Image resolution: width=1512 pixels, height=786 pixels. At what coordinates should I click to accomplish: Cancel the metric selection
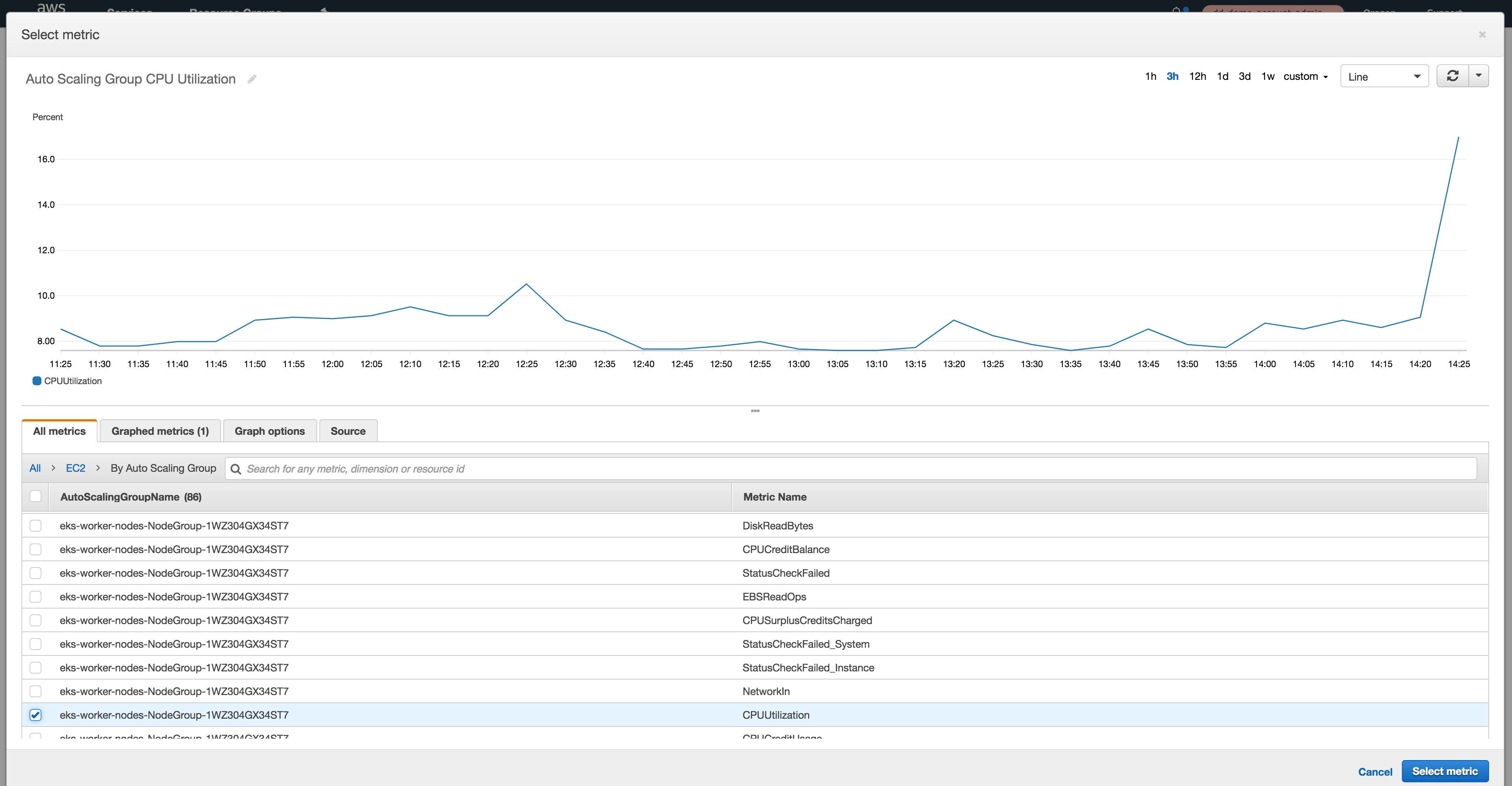point(1374,771)
